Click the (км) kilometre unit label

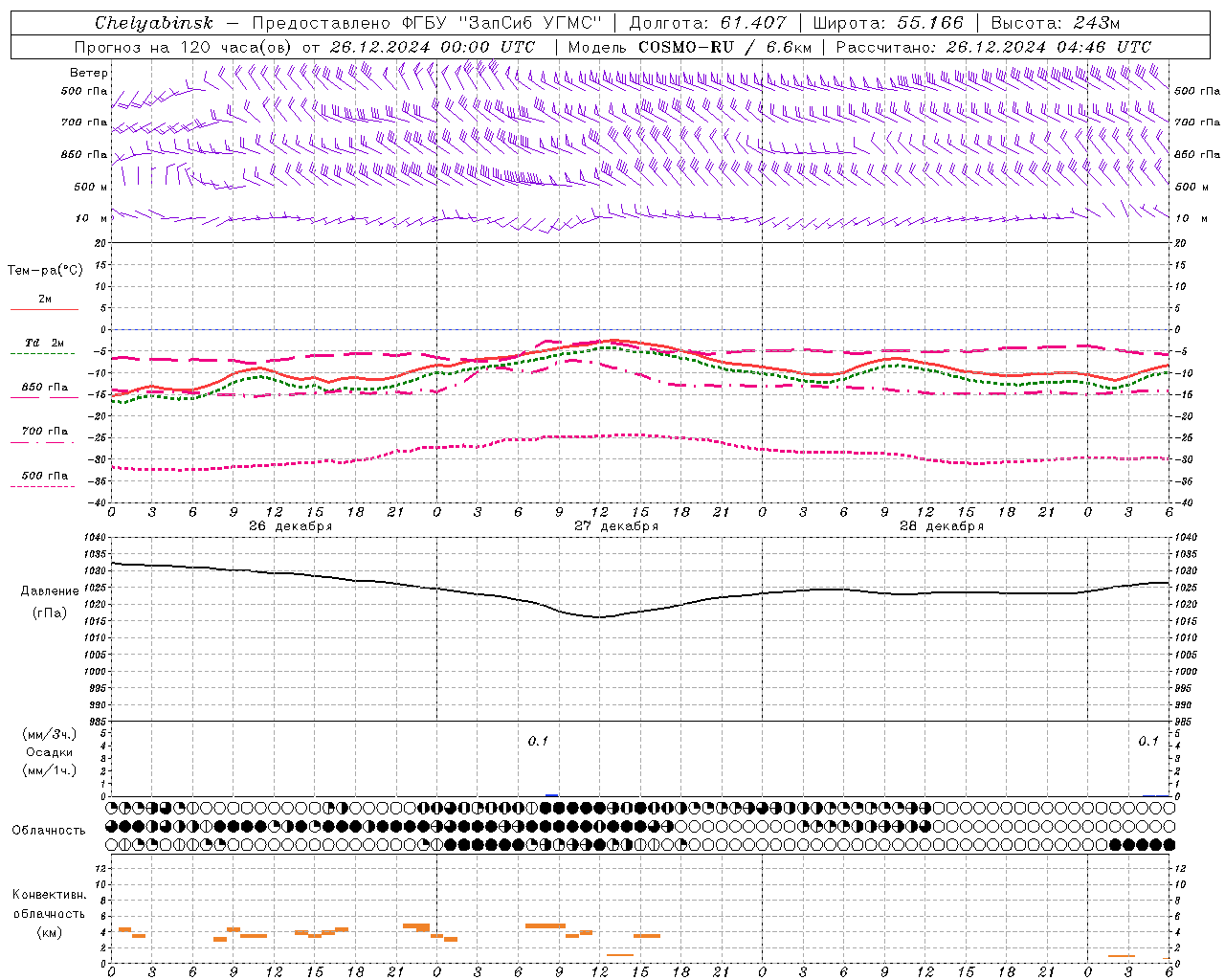[x=49, y=932]
